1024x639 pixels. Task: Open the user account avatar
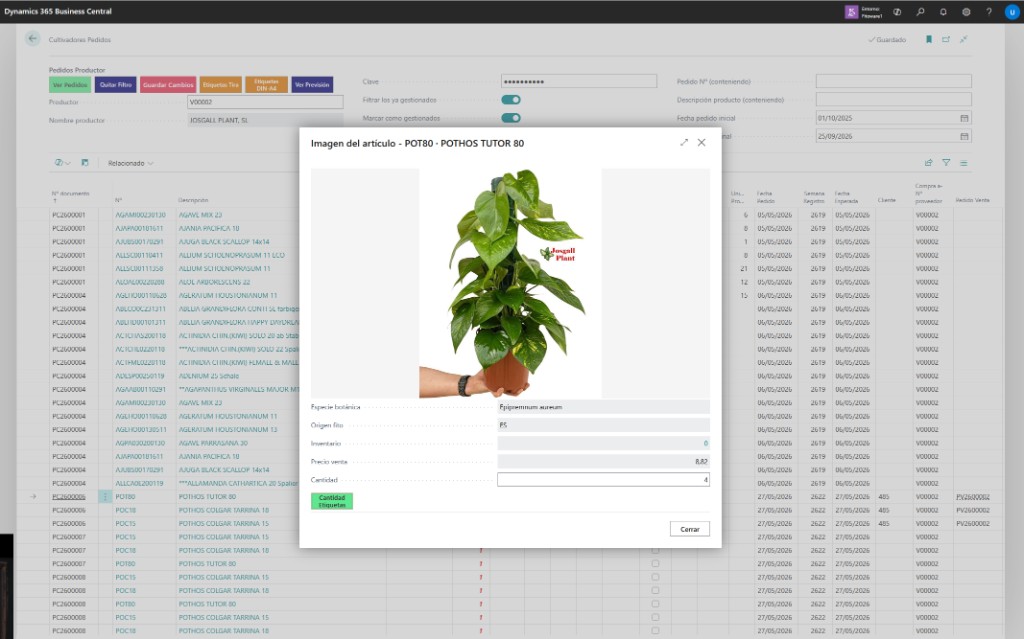click(x=1012, y=12)
